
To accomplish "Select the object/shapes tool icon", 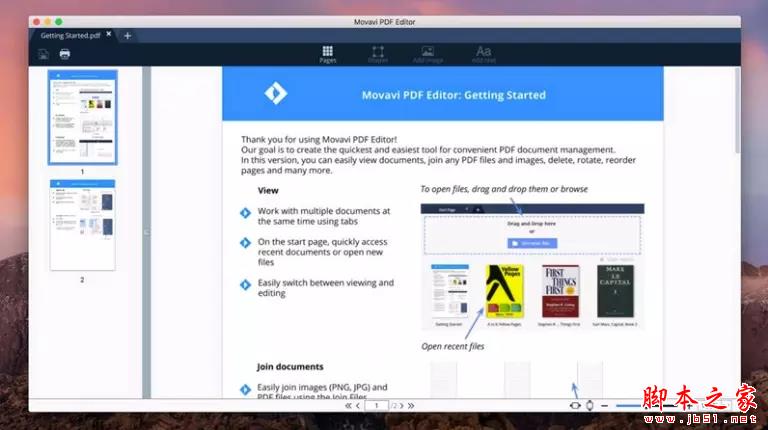I will (x=378, y=54).
